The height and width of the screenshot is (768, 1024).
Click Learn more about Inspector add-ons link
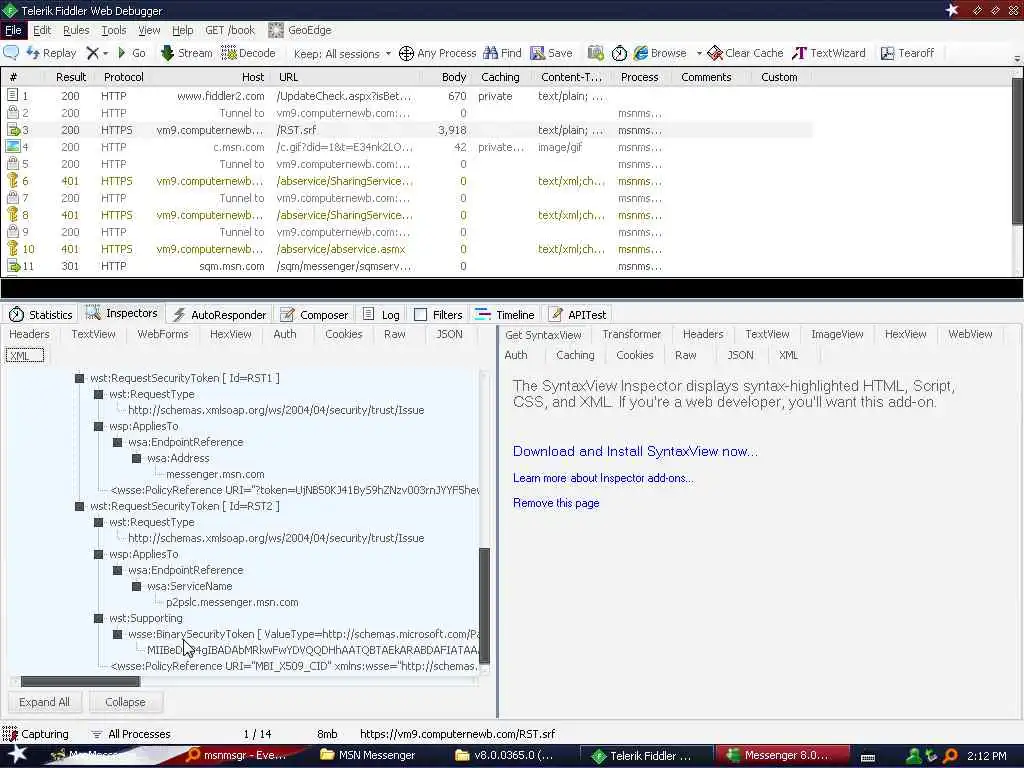[603, 478]
